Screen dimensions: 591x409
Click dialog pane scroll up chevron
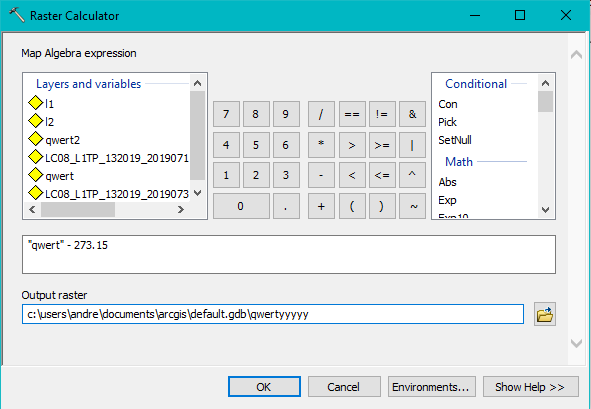tap(576, 55)
